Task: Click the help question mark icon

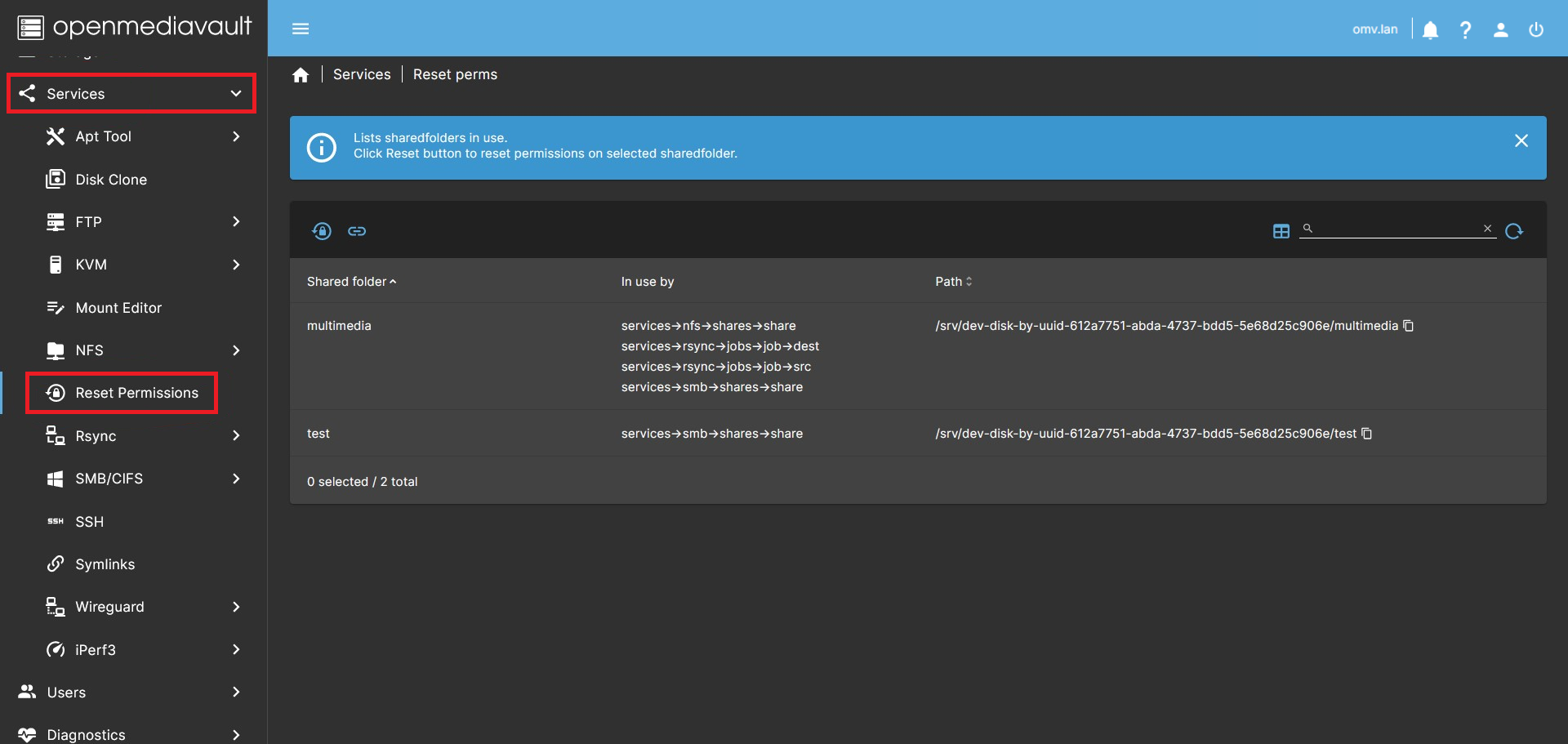Action: (1465, 29)
